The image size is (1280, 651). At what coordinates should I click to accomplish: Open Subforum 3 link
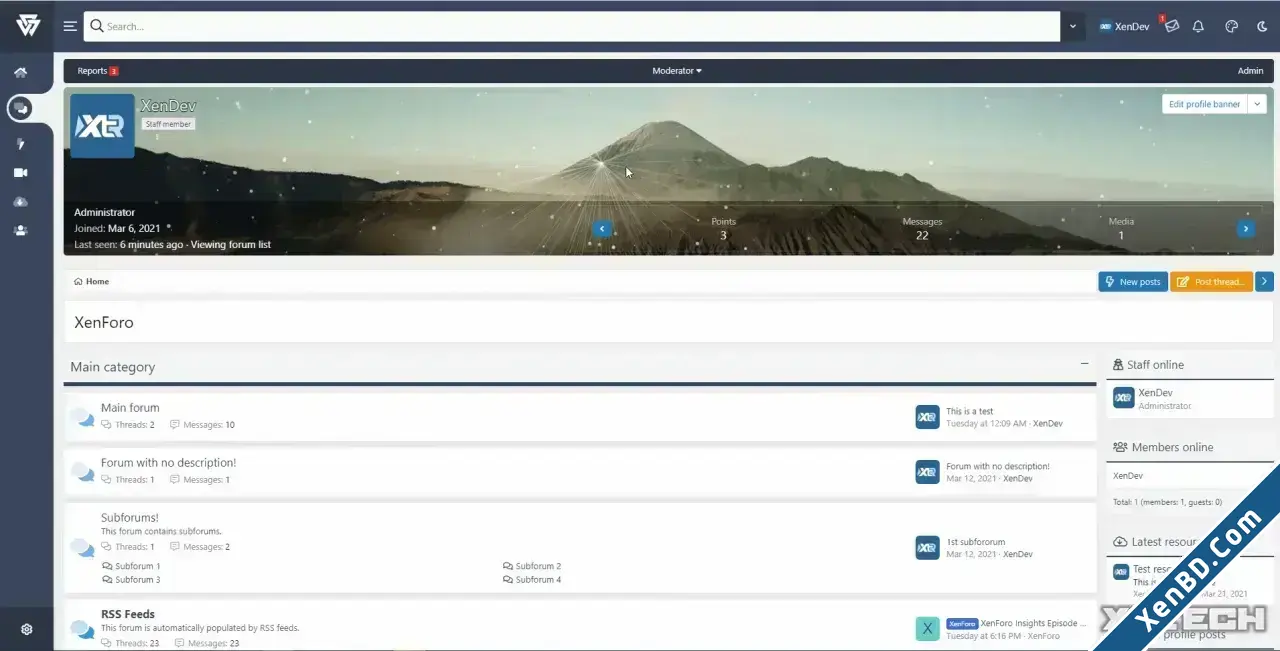[x=131, y=580]
